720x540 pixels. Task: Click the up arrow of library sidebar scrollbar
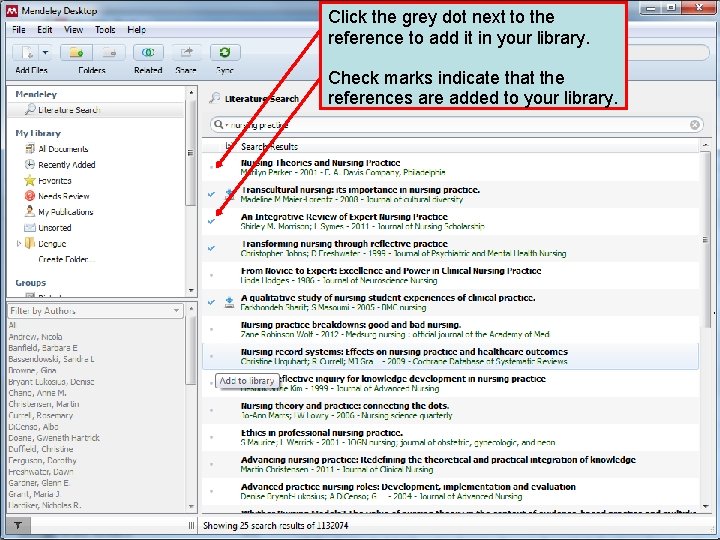pyautogui.click(x=191, y=93)
